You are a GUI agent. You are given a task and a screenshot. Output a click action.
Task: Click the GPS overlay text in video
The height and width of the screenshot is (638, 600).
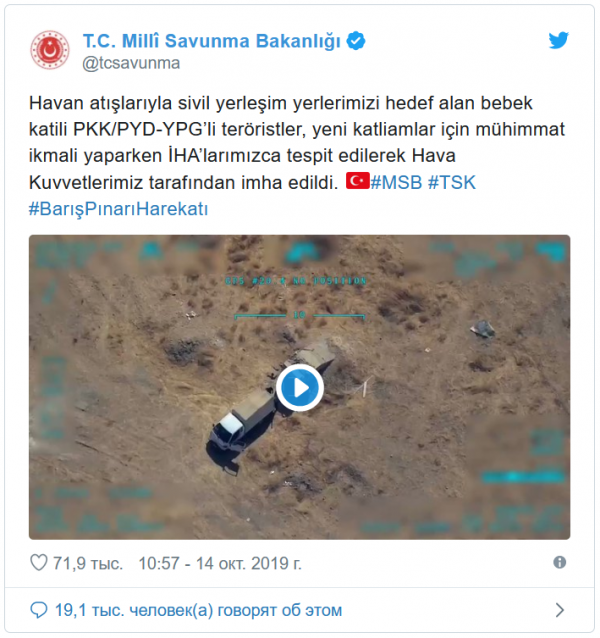(x=296, y=281)
